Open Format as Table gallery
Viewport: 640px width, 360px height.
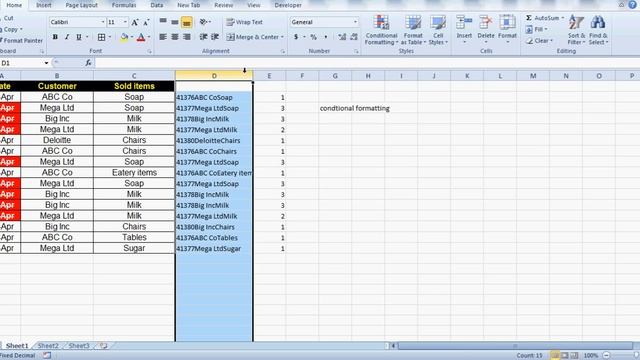[x=413, y=30]
